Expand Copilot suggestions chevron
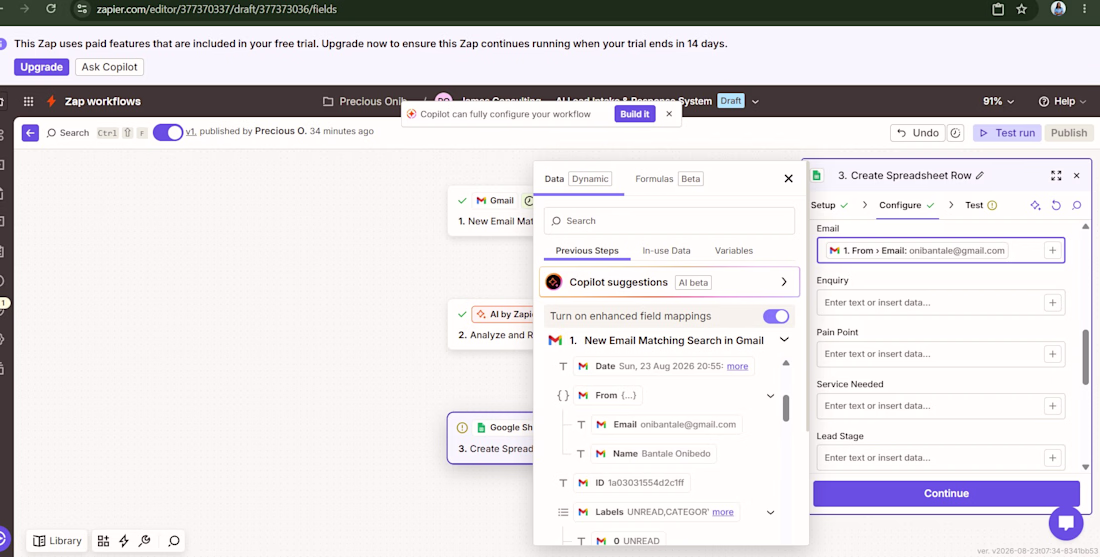 click(x=784, y=282)
